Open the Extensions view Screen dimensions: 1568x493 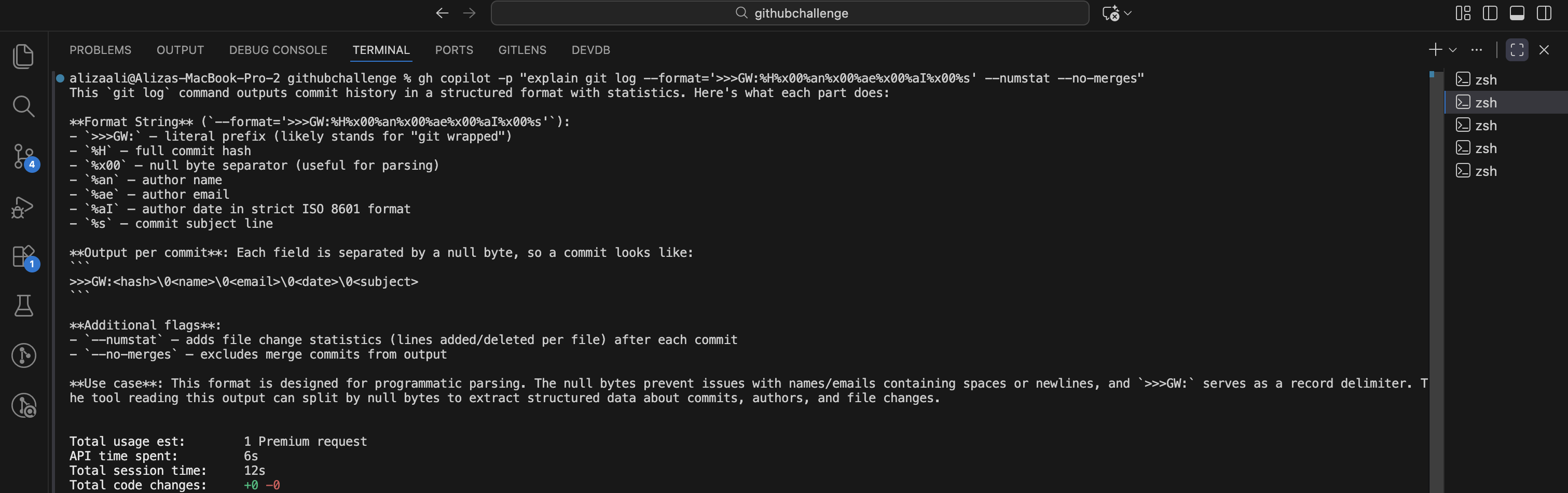click(24, 256)
